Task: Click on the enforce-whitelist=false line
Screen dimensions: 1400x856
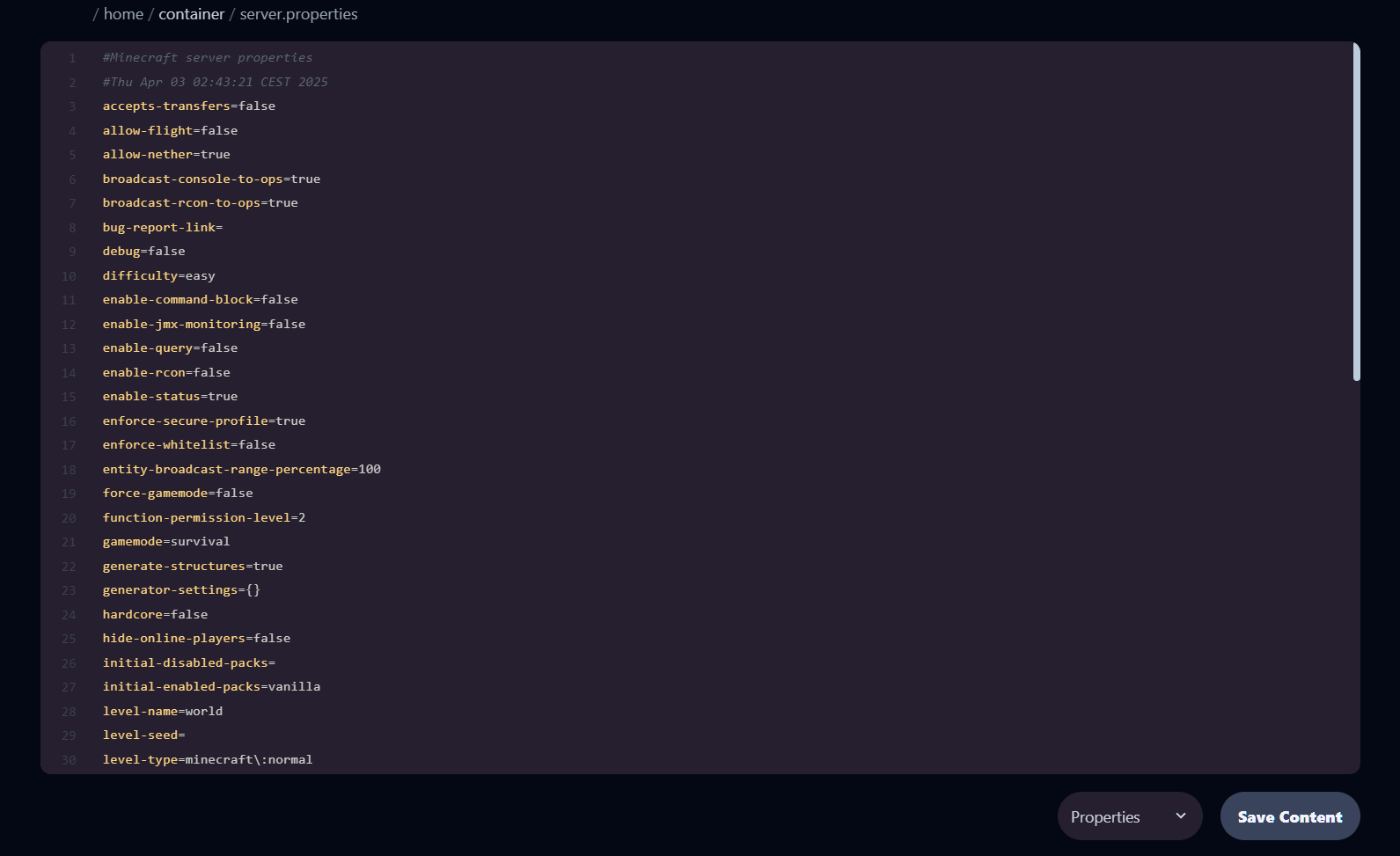Action: coord(188,444)
